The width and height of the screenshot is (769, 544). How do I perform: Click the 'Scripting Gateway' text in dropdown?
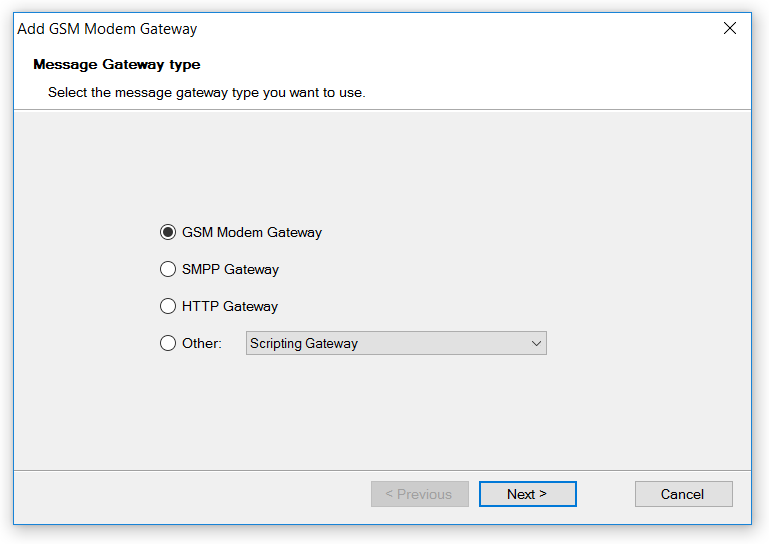coord(304,343)
